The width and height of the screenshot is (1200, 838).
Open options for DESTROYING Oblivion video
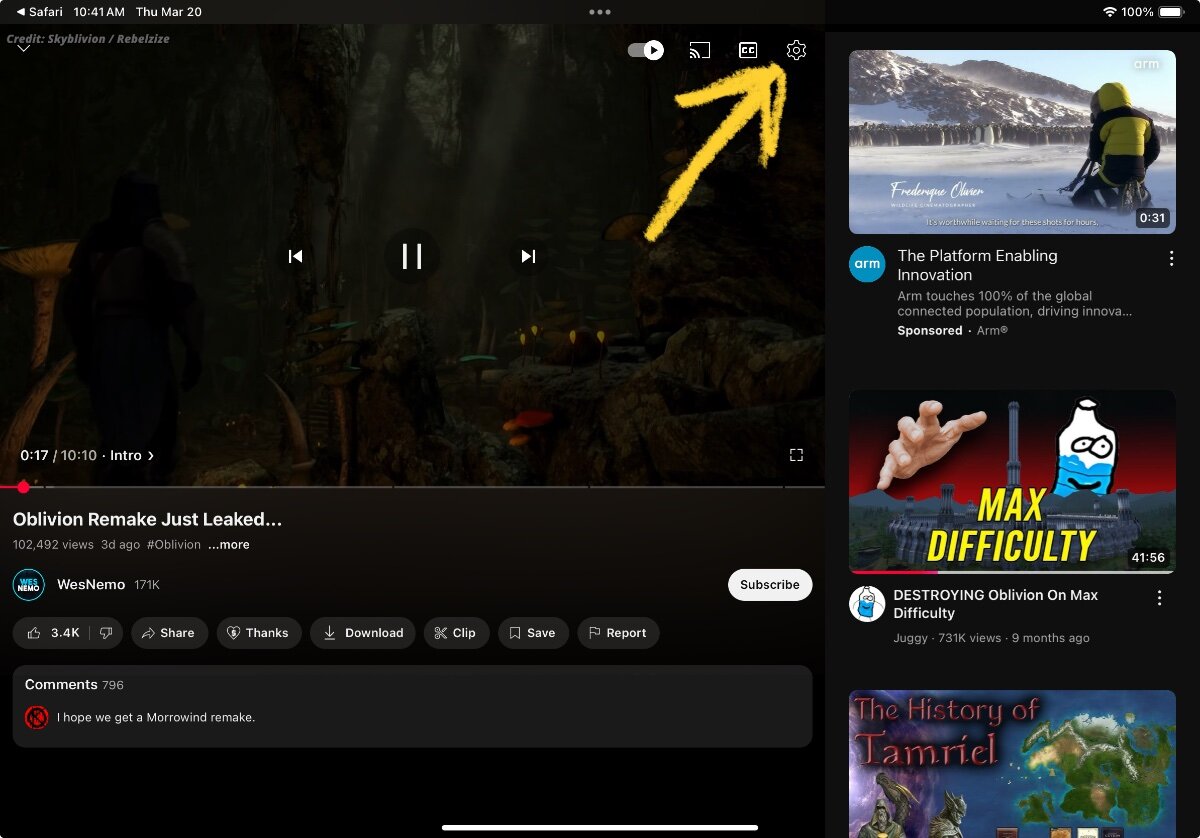[x=1159, y=598]
